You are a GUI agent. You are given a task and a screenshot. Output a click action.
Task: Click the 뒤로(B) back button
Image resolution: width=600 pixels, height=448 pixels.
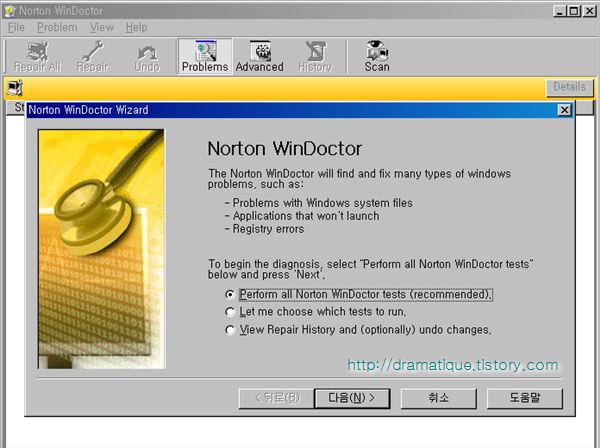tap(276, 398)
